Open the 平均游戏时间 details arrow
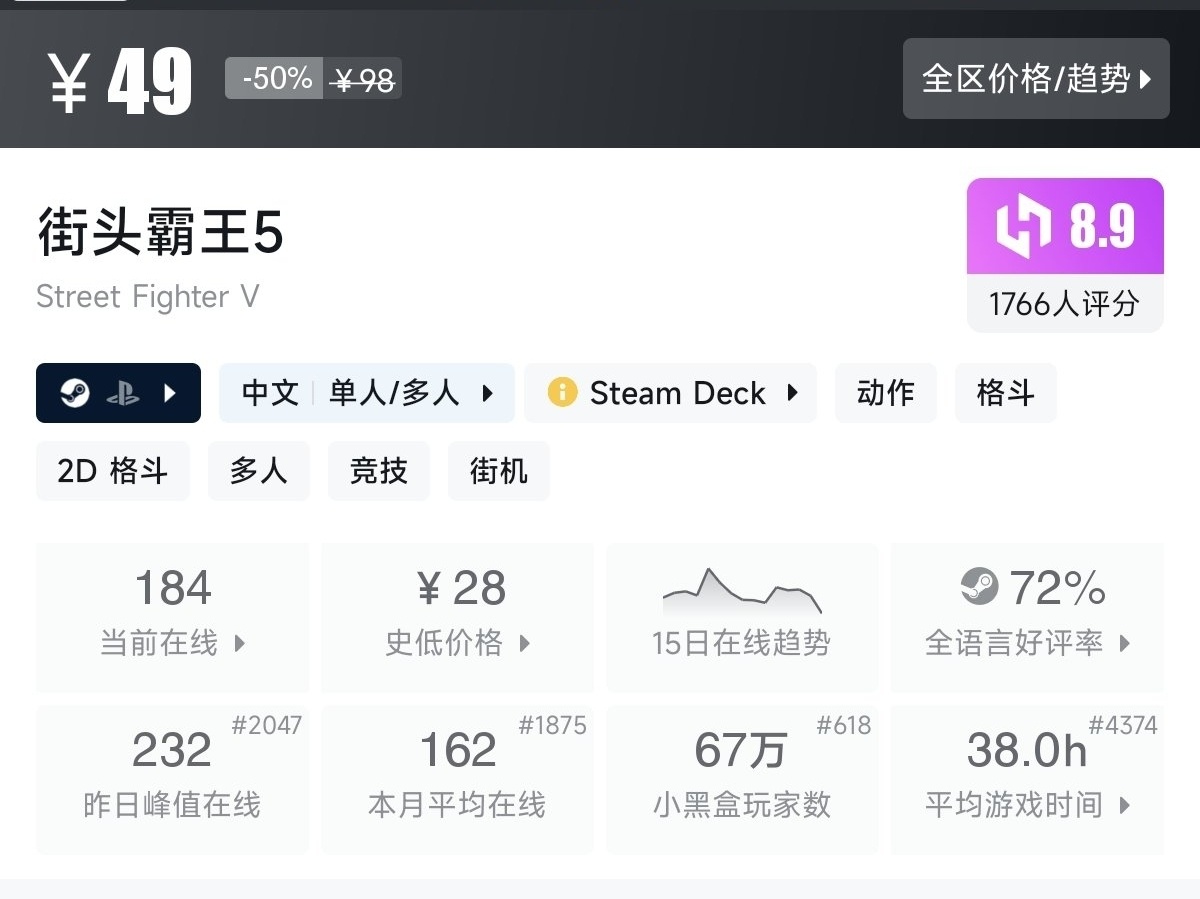This screenshot has width=1200, height=899. tap(1124, 805)
